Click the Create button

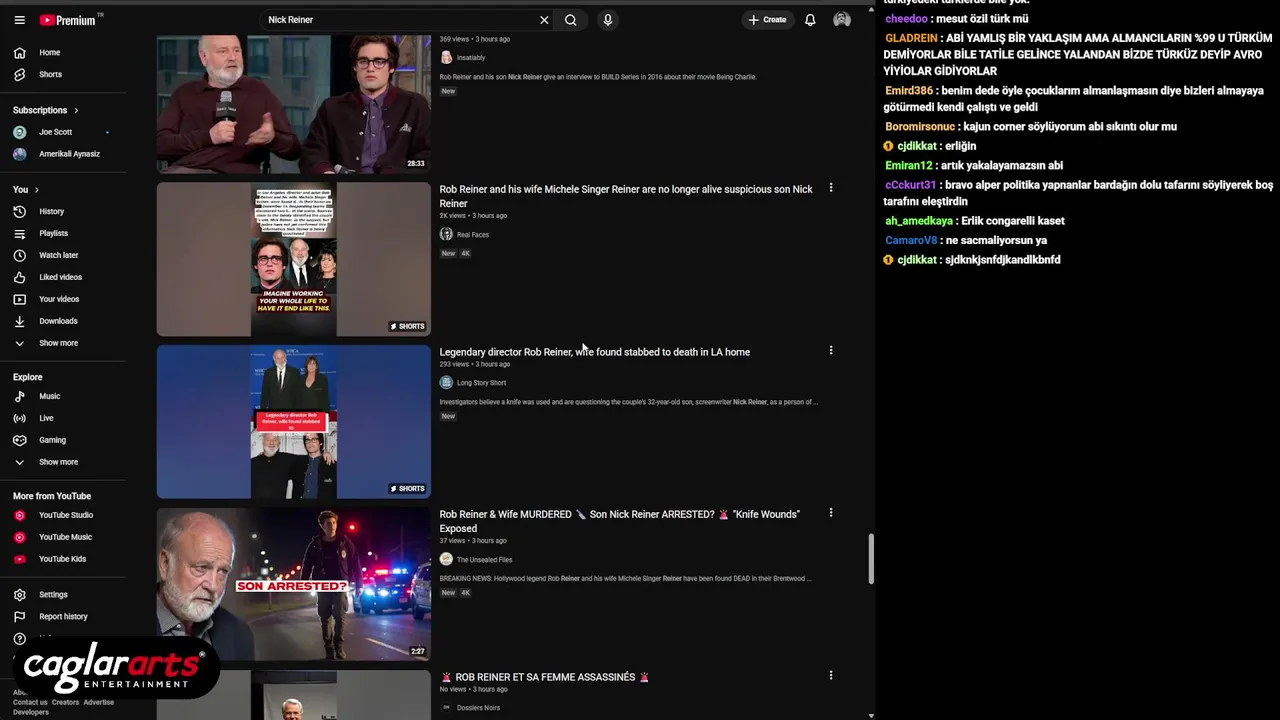point(767,20)
